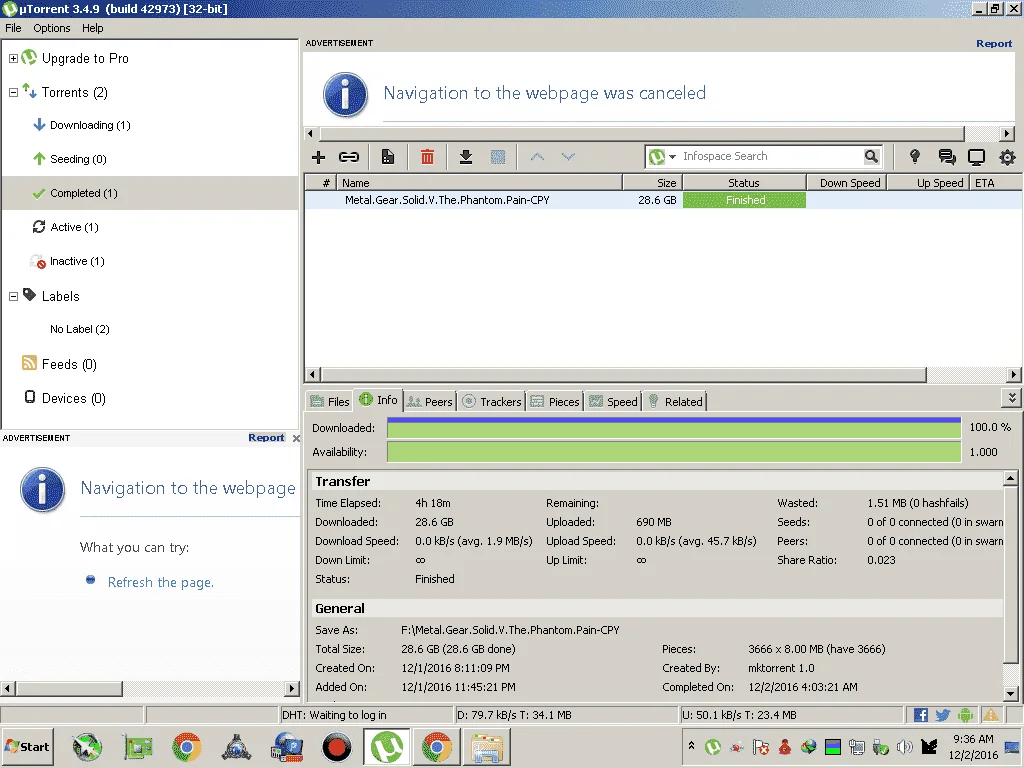Sort by Status column header
This screenshot has height=768, width=1024.
(x=744, y=183)
